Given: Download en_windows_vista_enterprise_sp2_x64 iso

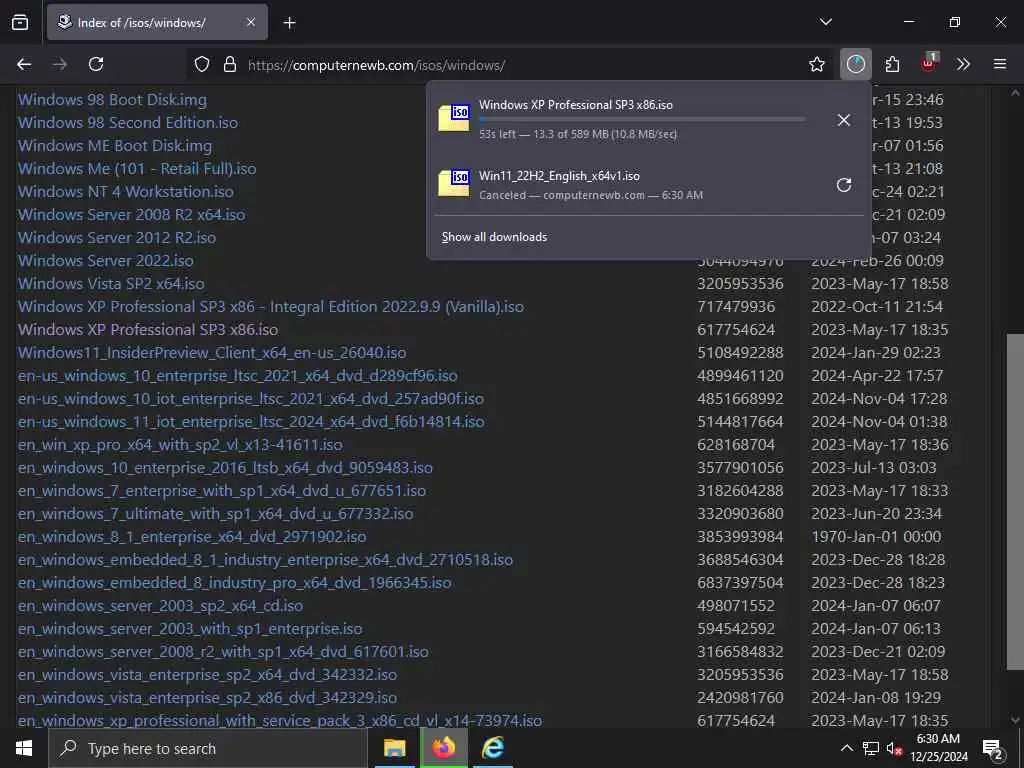Looking at the screenshot, I should pyautogui.click(x=207, y=675).
